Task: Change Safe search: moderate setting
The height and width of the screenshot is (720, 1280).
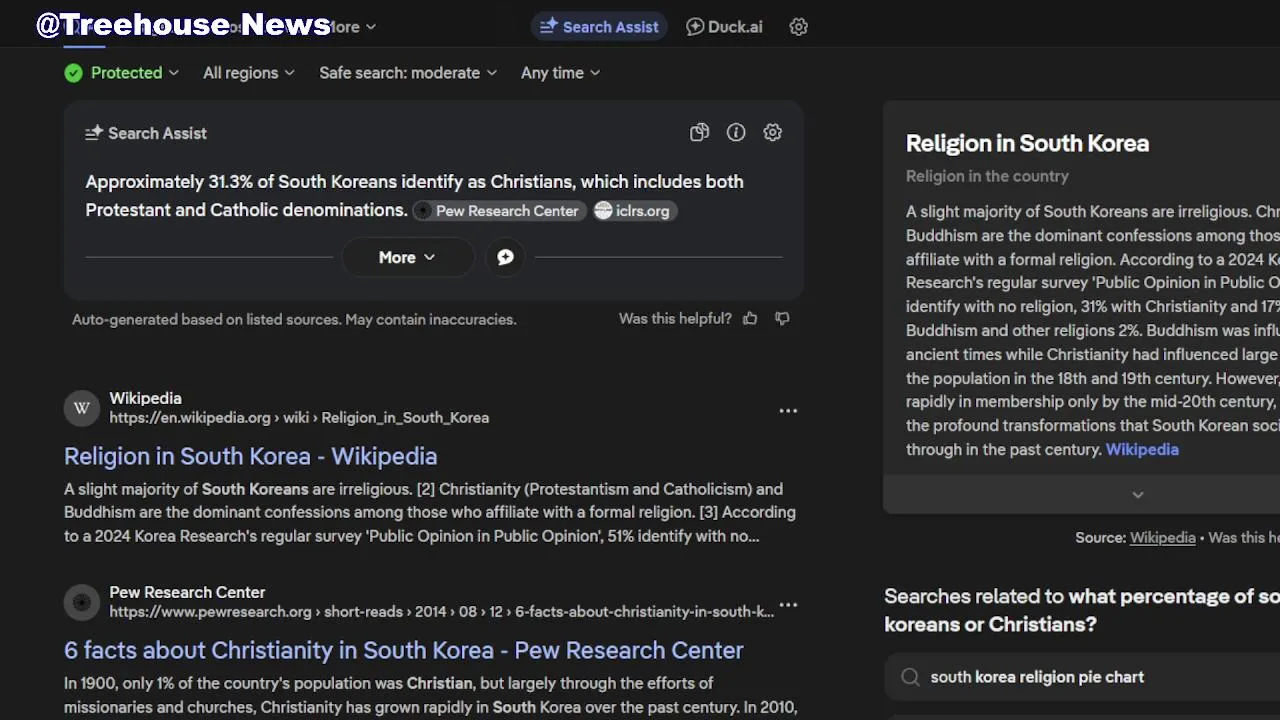Action: [408, 73]
